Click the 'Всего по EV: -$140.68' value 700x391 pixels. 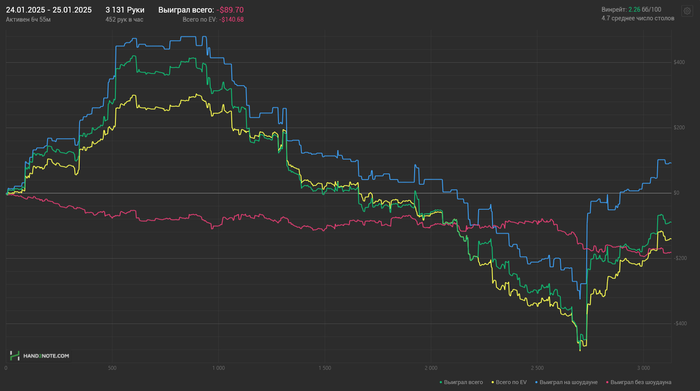pos(213,20)
